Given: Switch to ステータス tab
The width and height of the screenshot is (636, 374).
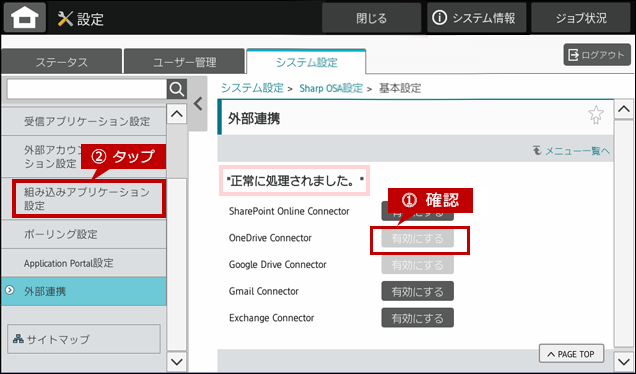Looking at the screenshot, I should 62,62.
